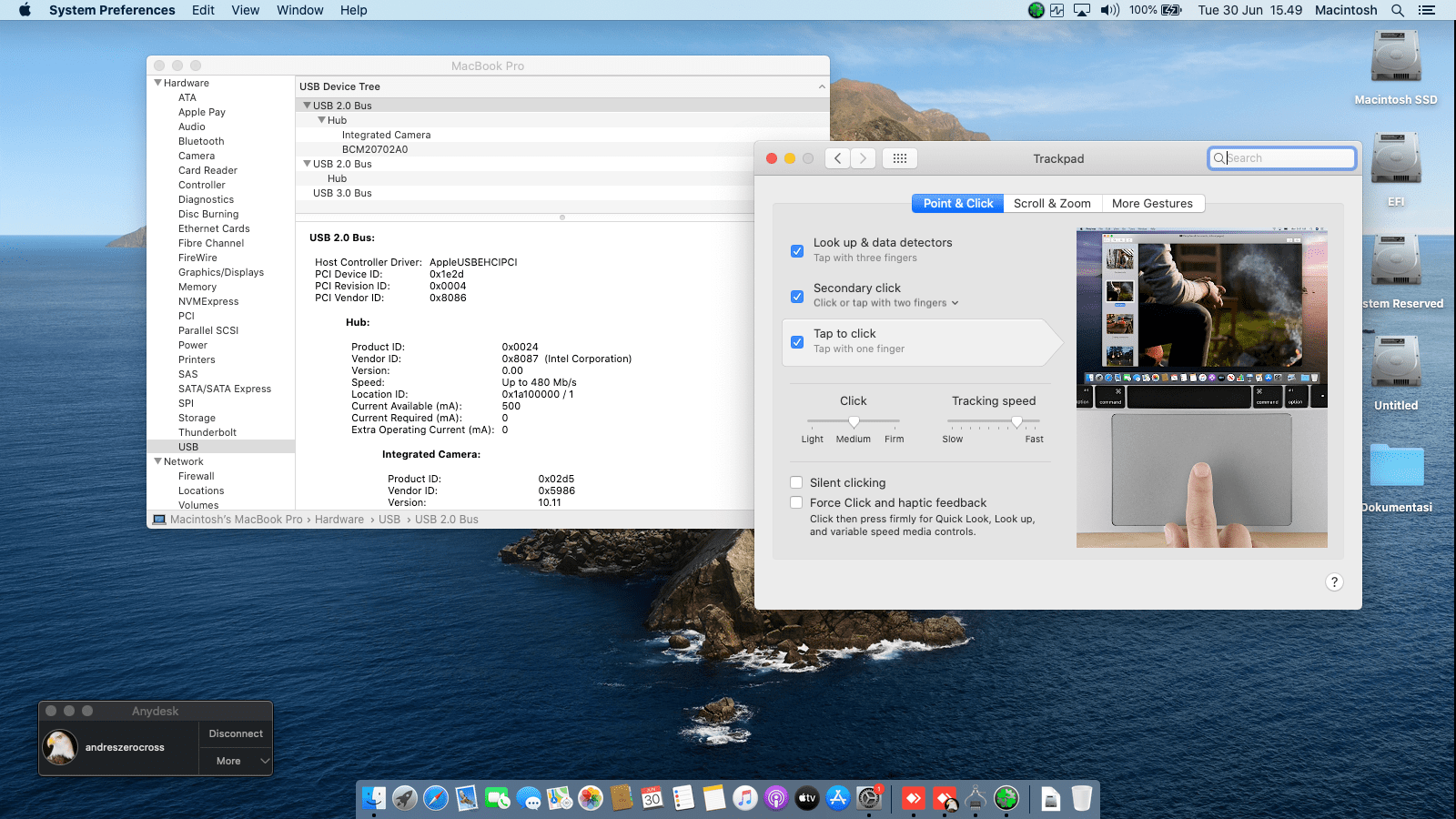Uncheck the Tap to click option
This screenshot has width=1456, height=819.
797,342
